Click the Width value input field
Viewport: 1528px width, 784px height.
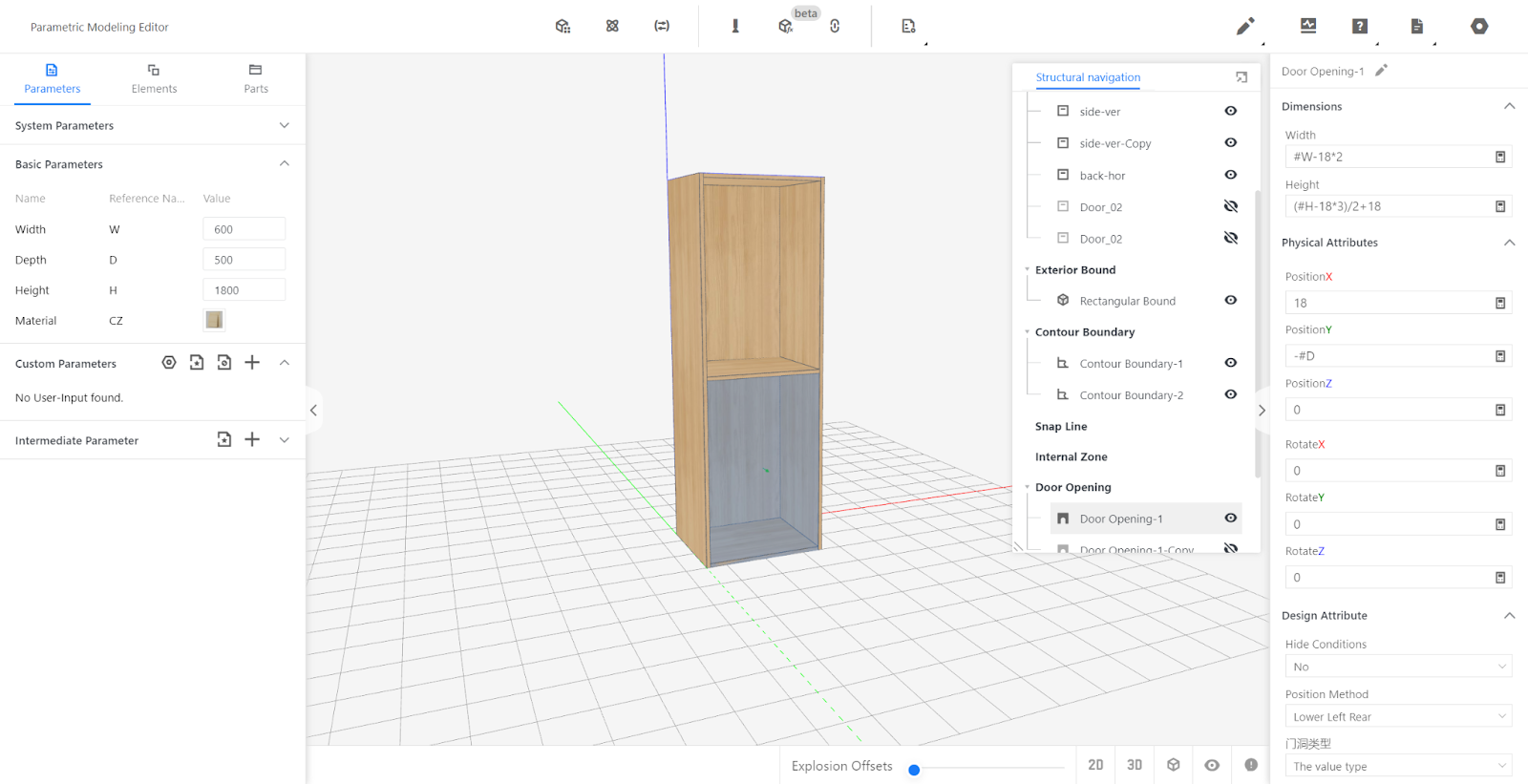coord(244,229)
